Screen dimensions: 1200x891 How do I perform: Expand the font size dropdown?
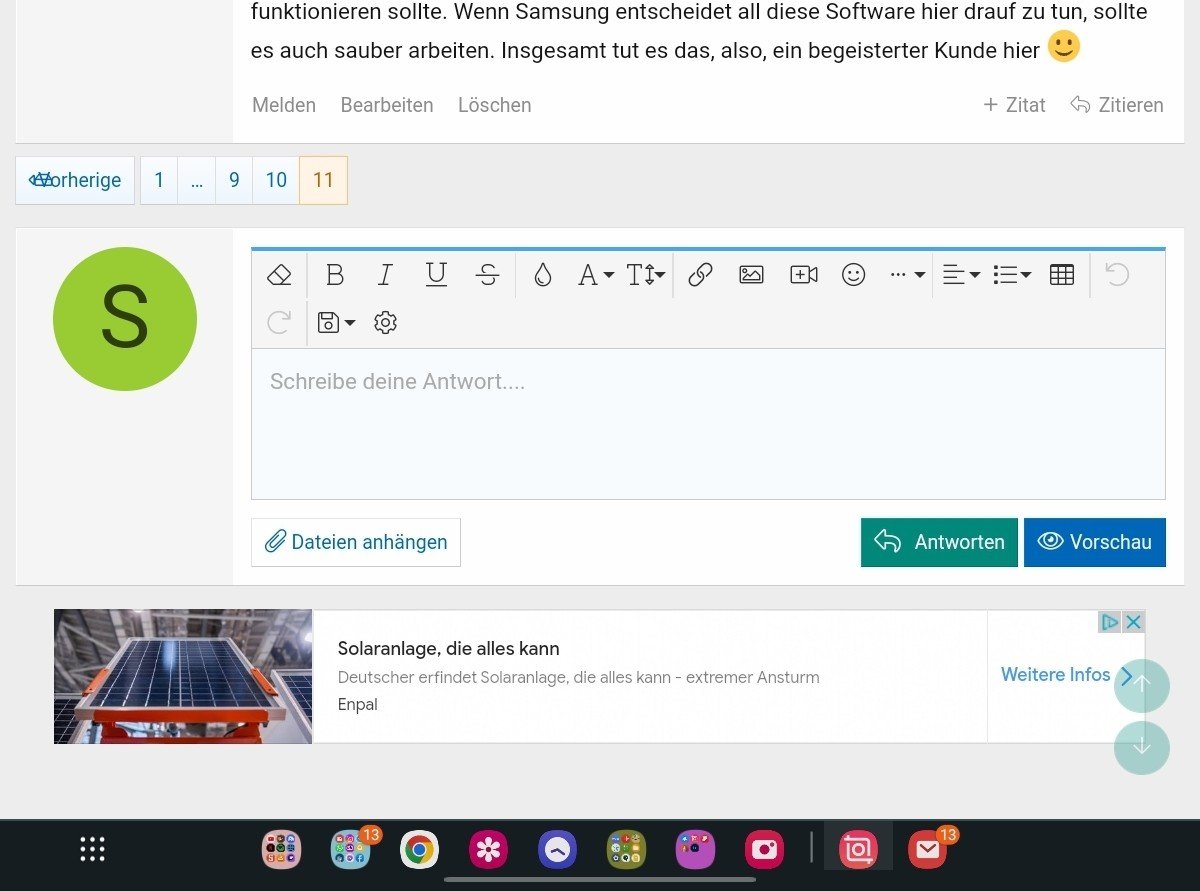coord(646,275)
